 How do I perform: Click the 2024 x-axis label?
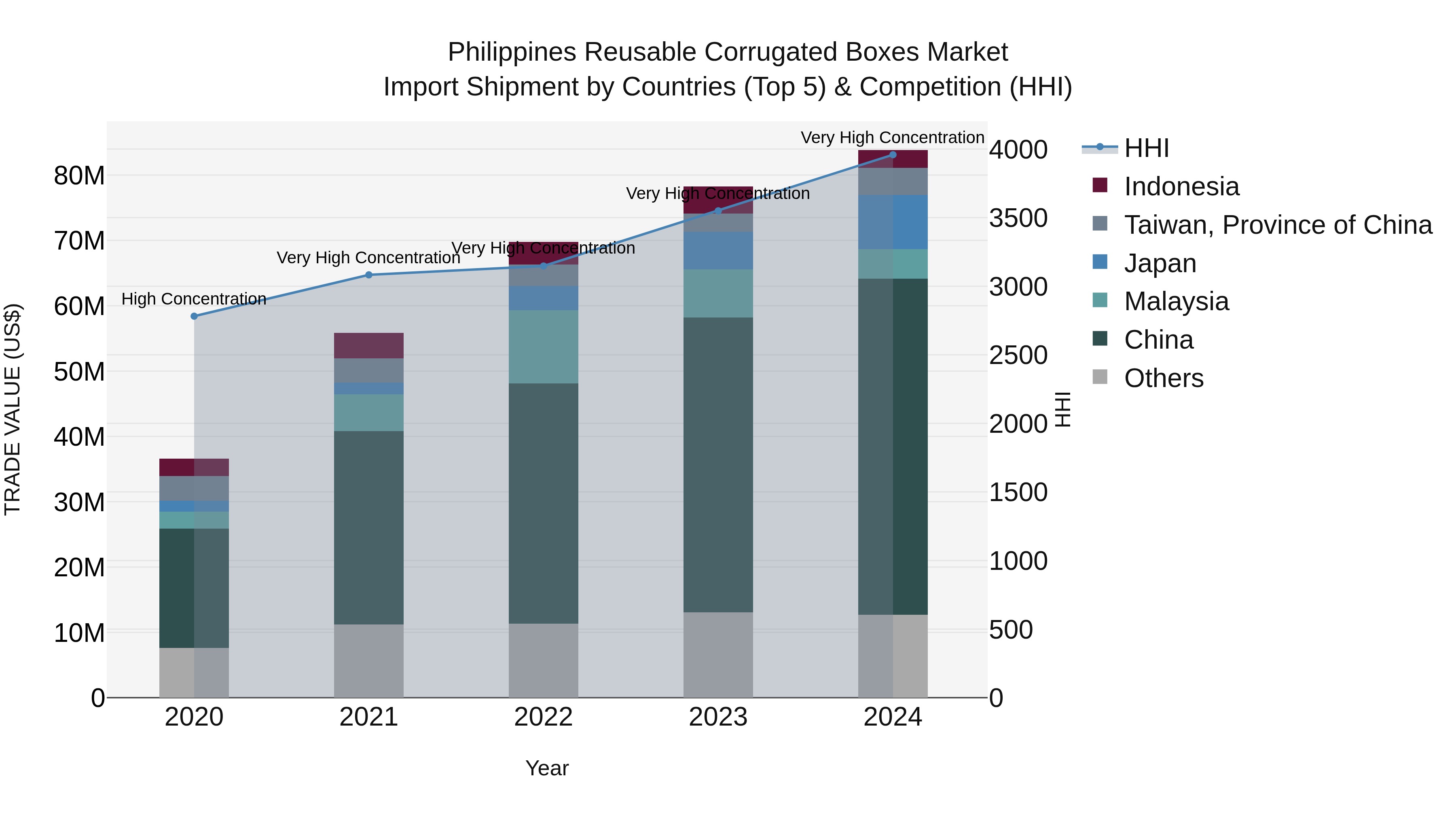893,717
